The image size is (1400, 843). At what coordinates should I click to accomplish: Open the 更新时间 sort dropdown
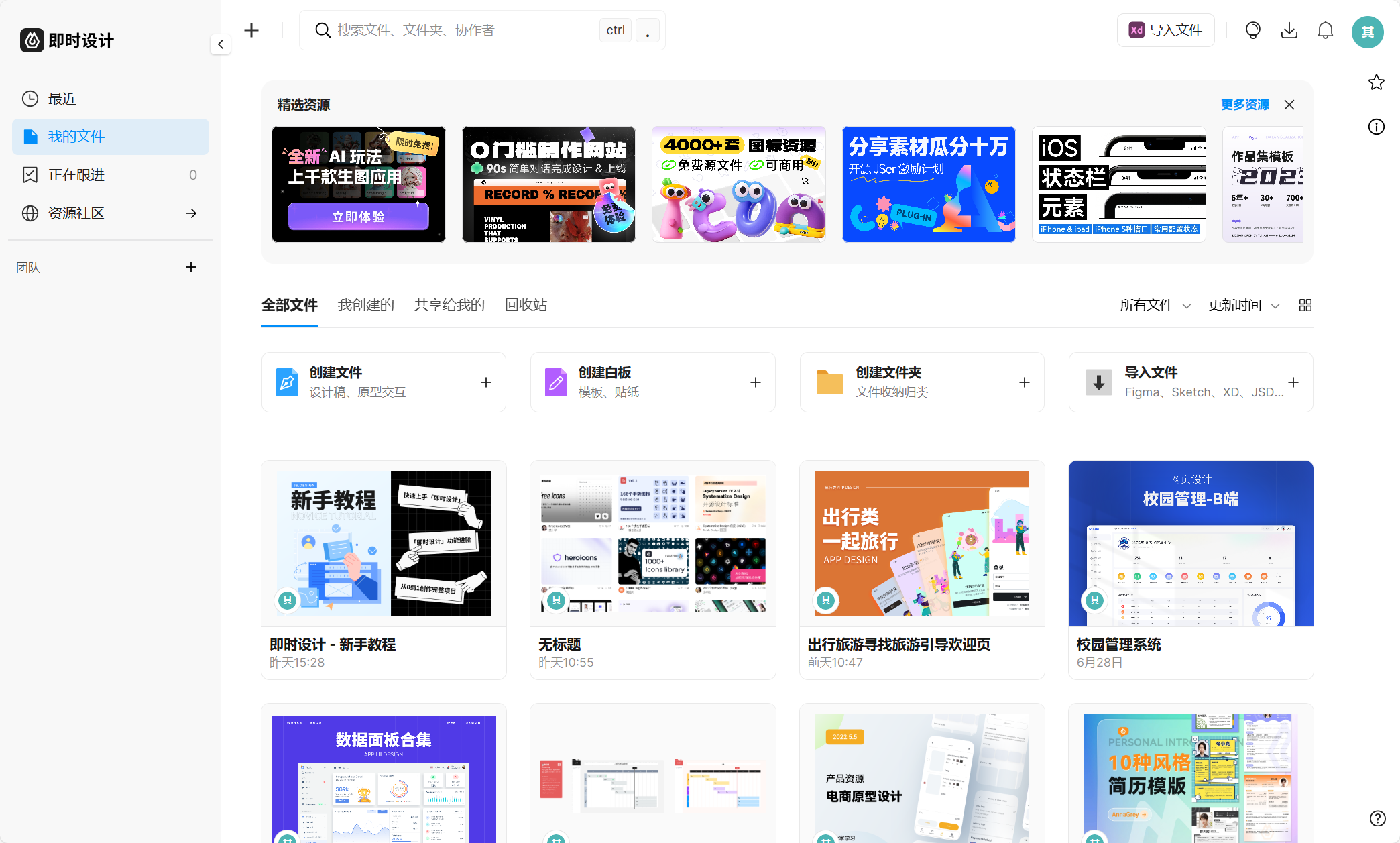point(1244,305)
